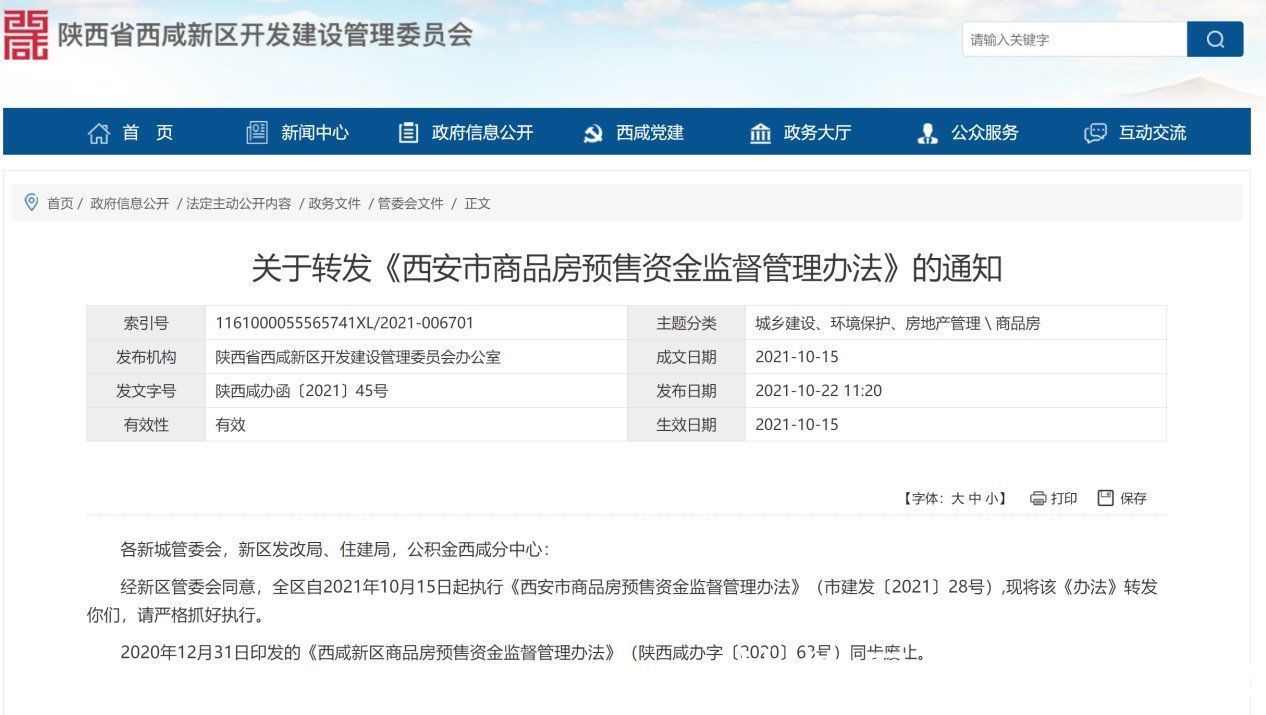Click the printer icon beside 打印
This screenshot has height=715, width=1266.
(1038, 498)
